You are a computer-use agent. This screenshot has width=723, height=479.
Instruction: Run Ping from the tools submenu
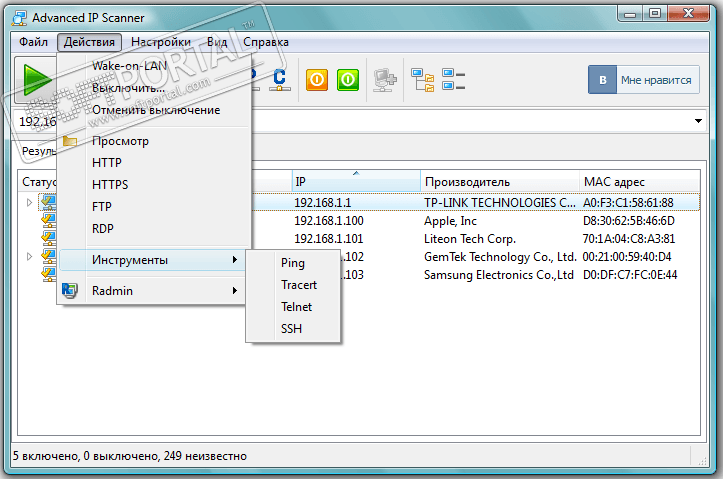click(x=293, y=263)
